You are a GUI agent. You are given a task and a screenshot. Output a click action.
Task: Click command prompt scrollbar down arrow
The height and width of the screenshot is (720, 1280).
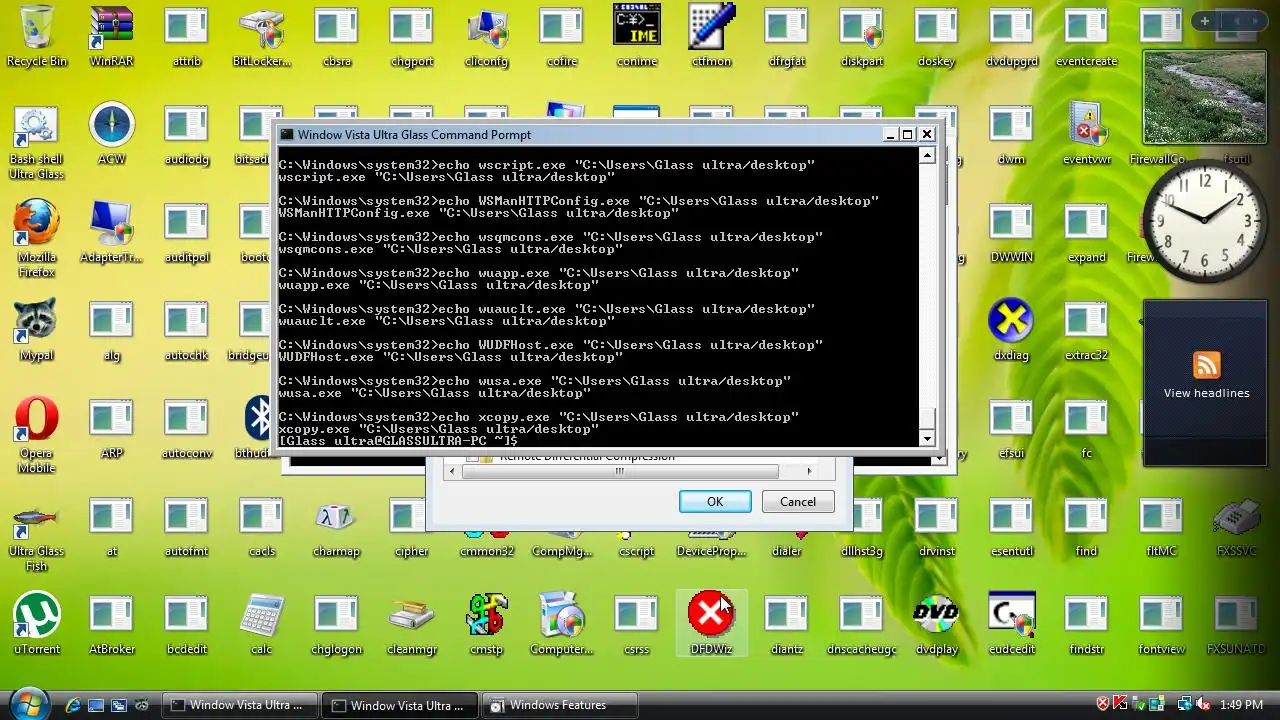point(927,438)
